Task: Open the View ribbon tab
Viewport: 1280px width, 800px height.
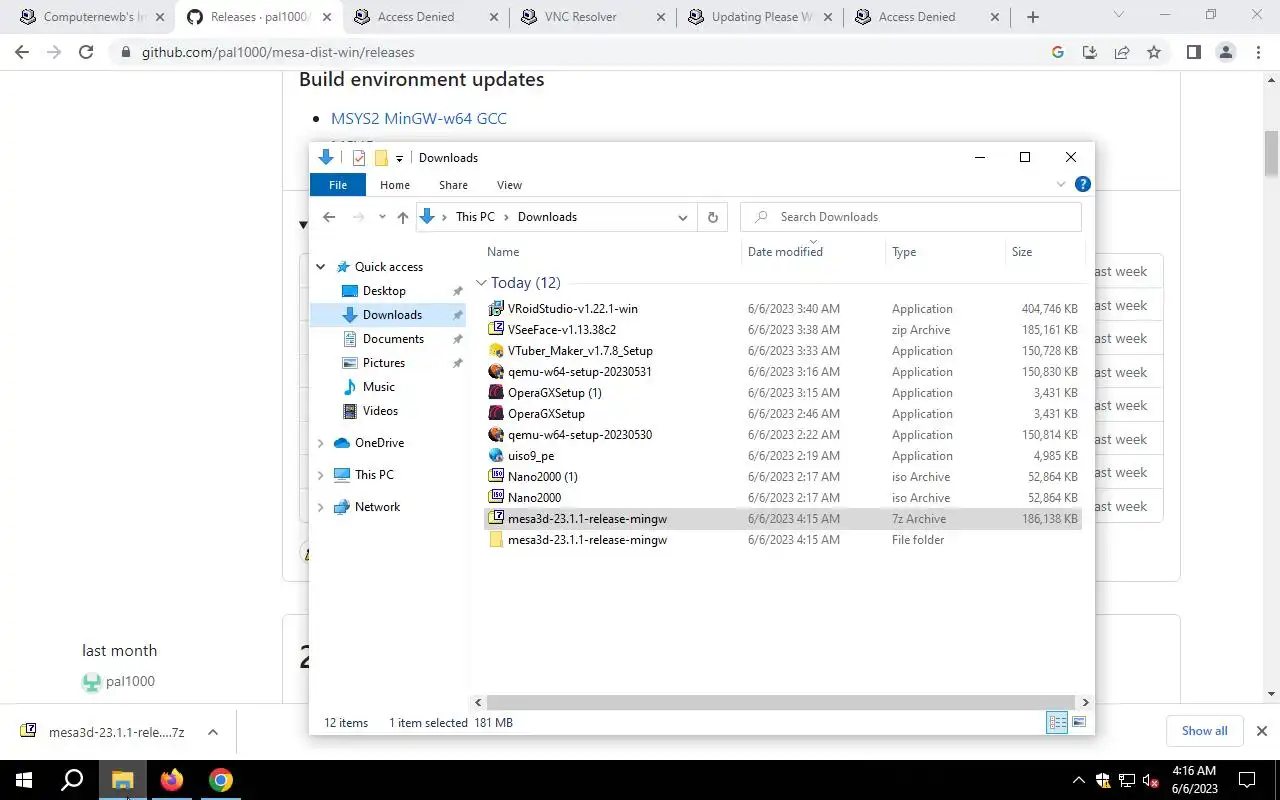Action: click(x=509, y=185)
